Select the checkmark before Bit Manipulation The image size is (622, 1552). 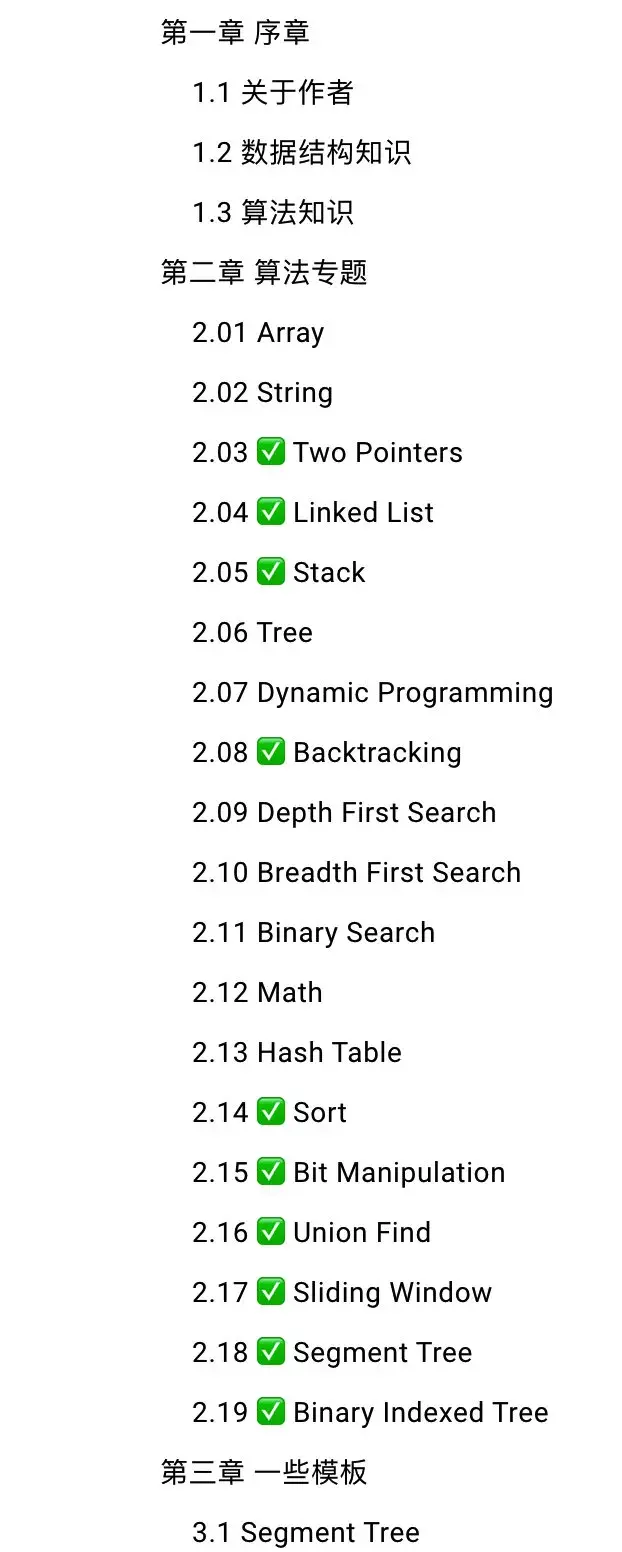(x=271, y=1172)
